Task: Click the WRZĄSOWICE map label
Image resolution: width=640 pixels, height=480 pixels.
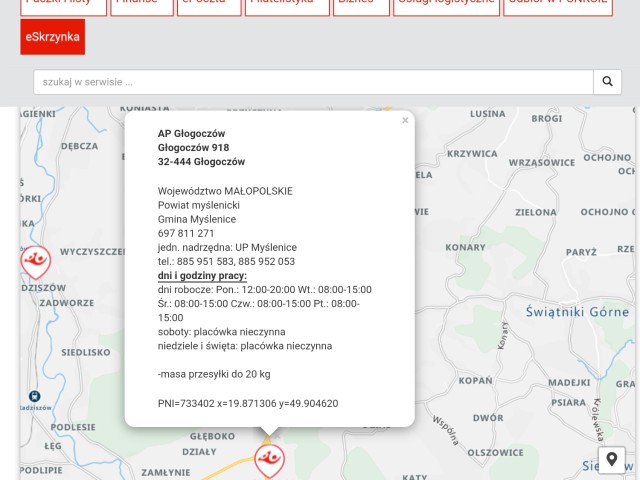Action: tap(542, 162)
